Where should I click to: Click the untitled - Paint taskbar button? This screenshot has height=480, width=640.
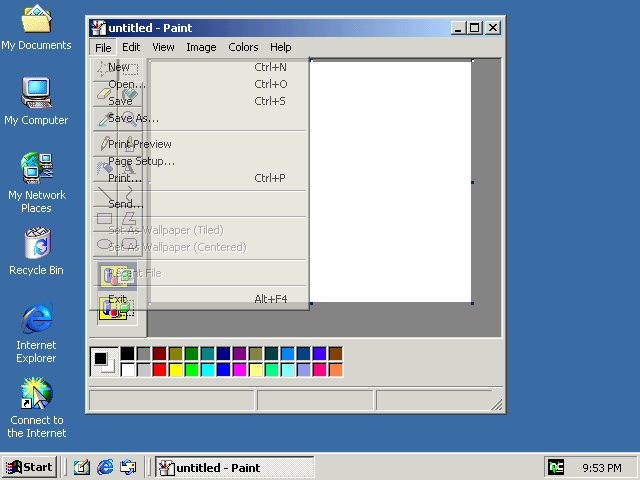coord(235,467)
